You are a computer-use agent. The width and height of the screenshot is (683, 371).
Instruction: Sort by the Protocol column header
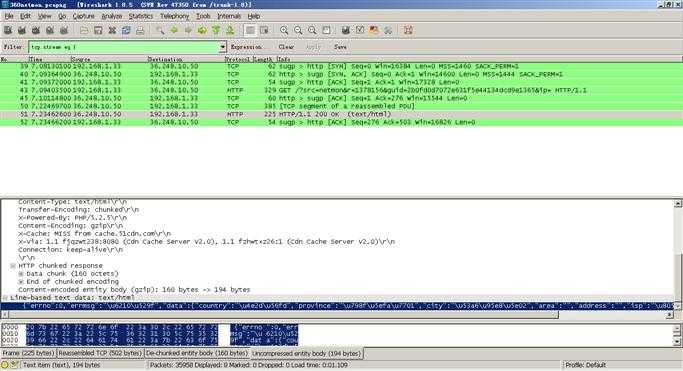coord(238,59)
